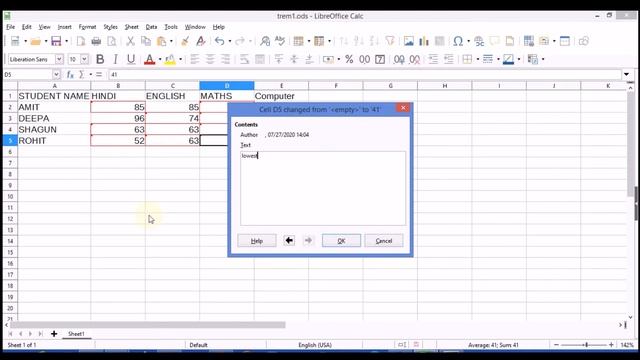Click the Open folder icon
The width and height of the screenshot is (640, 360).
(36, 41)
